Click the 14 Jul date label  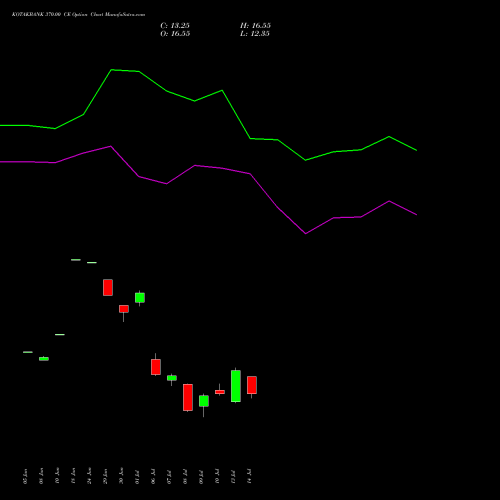pos(250,477)
